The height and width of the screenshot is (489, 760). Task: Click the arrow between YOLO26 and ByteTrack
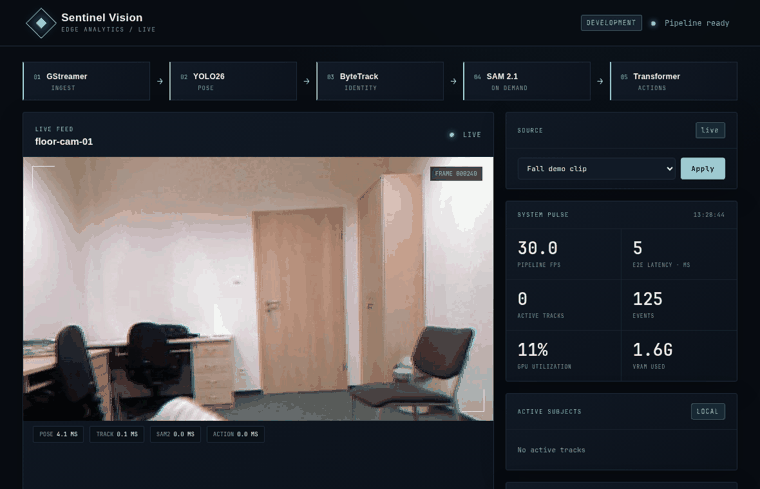tap(306, 81)
